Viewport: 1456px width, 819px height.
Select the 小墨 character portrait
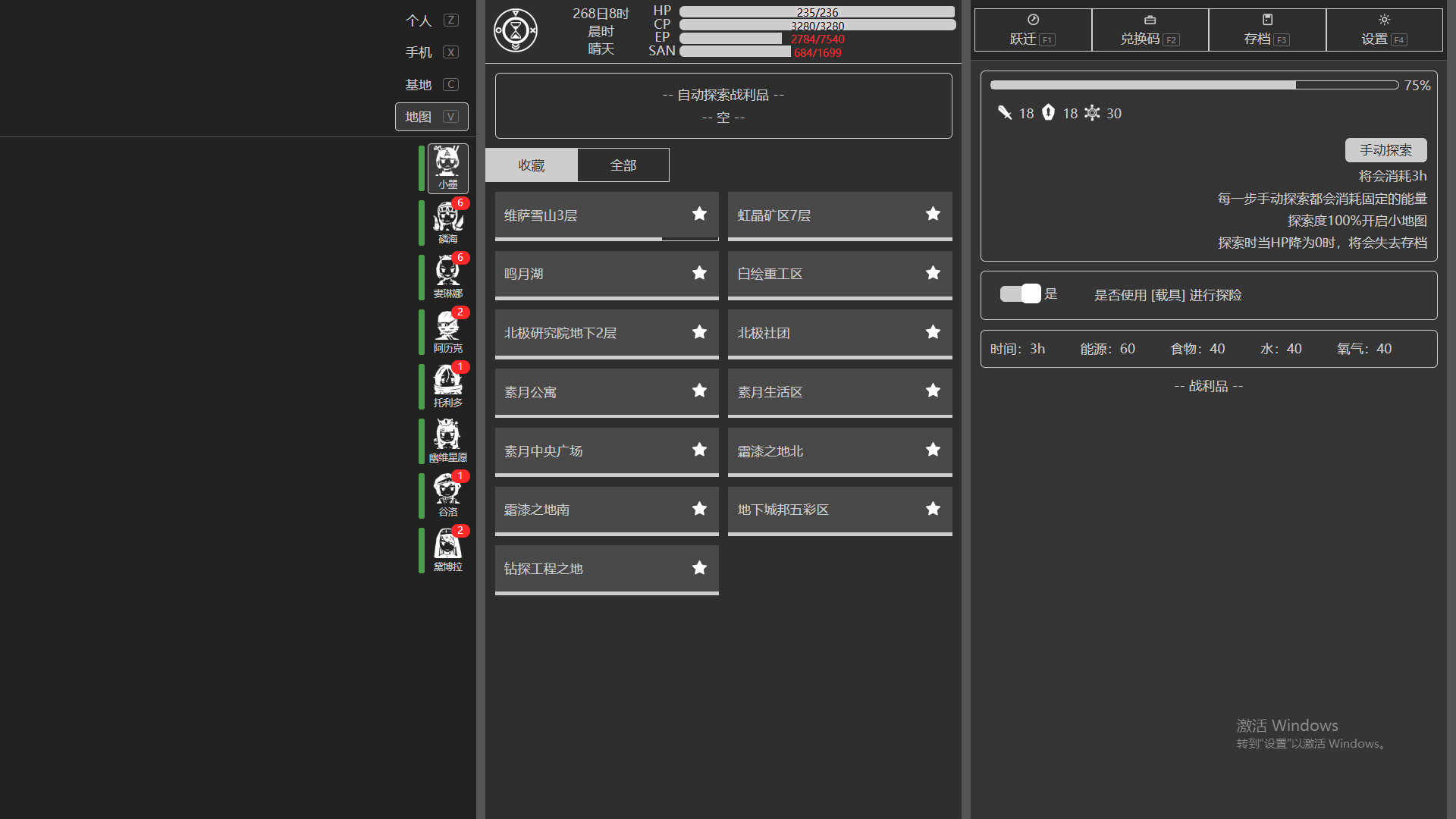(447, 168)
